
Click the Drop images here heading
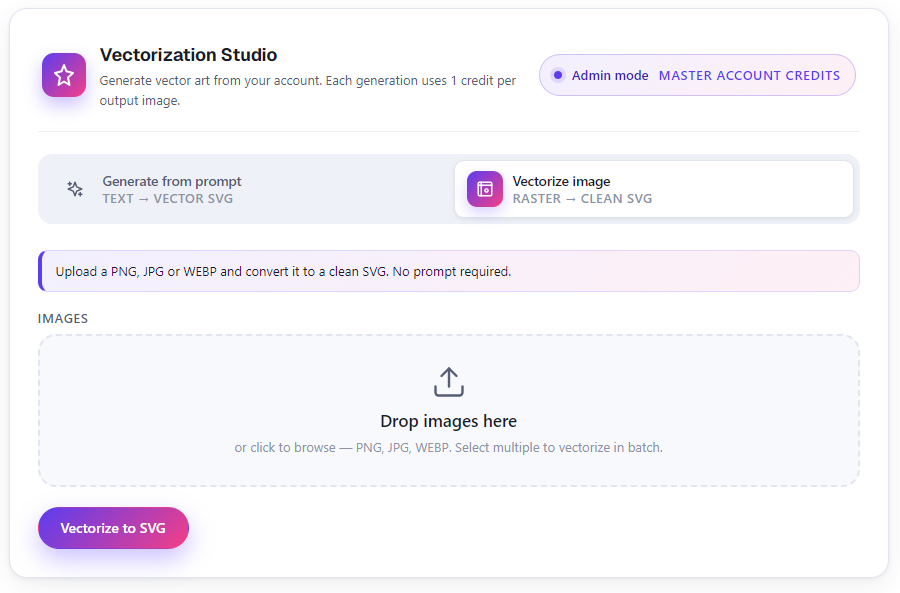[x=449, y=421]
